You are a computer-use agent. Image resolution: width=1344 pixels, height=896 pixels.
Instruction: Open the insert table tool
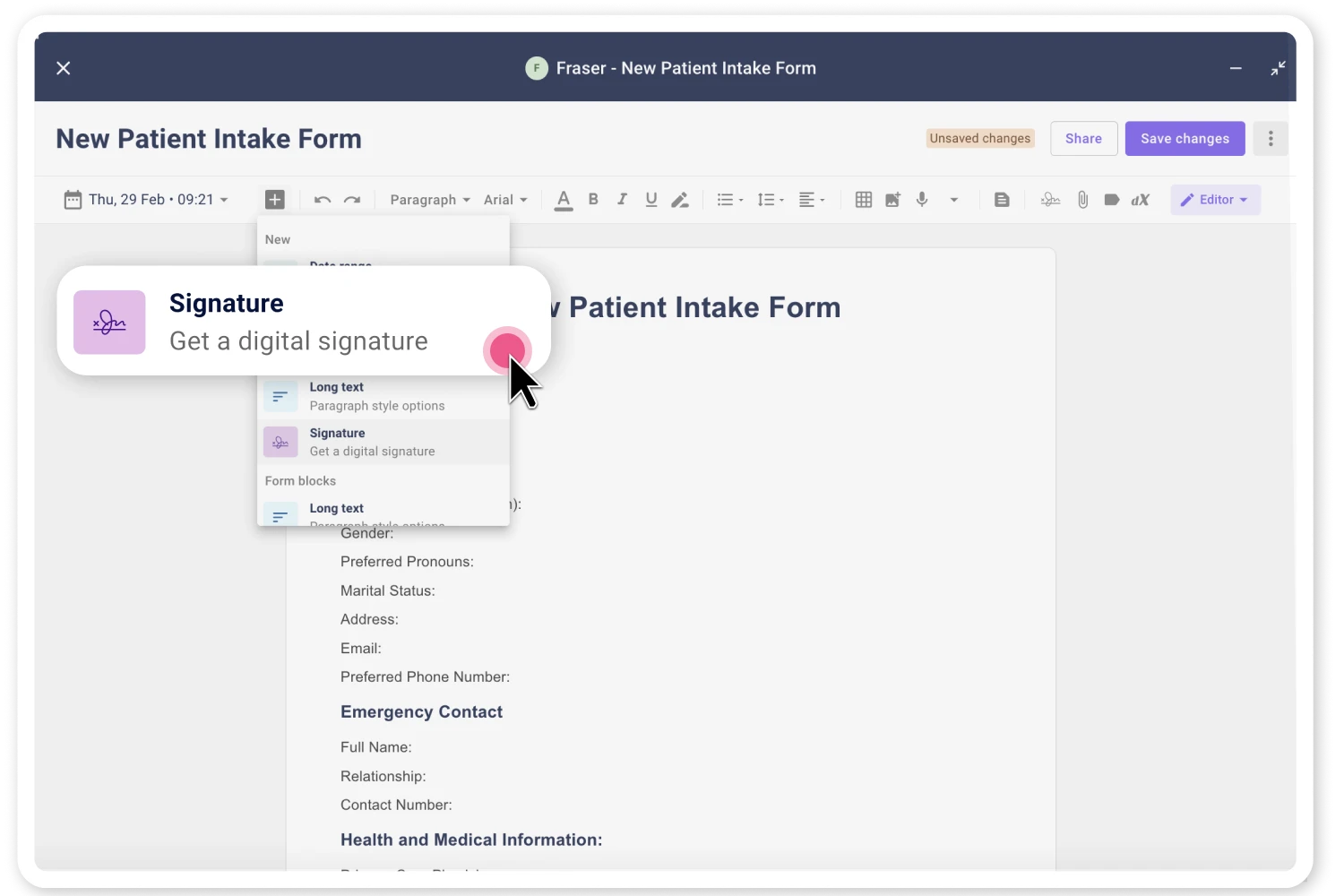coord(863,199)
